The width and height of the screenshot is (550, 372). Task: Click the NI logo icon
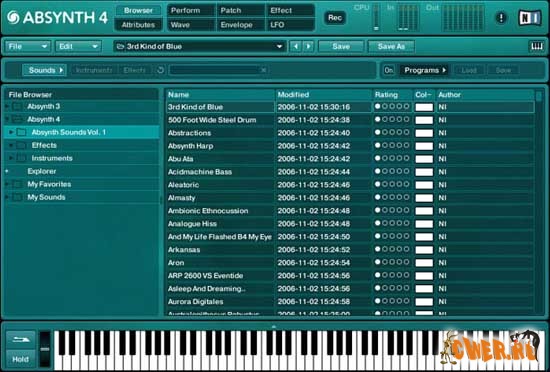[x=530, y=18]
